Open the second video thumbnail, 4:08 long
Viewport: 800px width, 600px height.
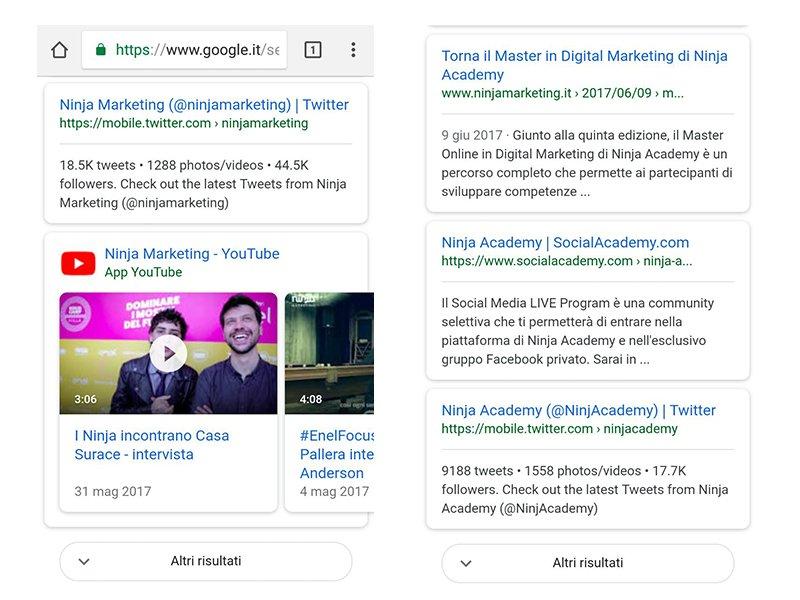click(x=329, y=353)
